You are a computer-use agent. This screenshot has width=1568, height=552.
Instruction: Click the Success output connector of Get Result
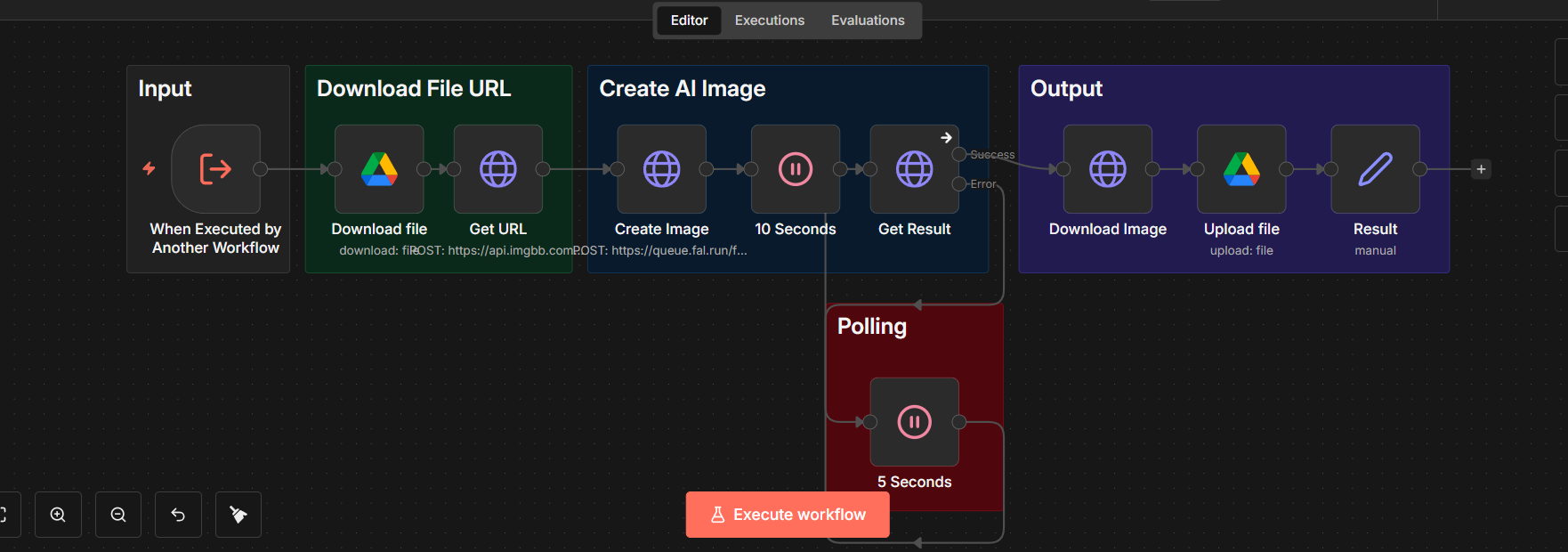point(958,155)
